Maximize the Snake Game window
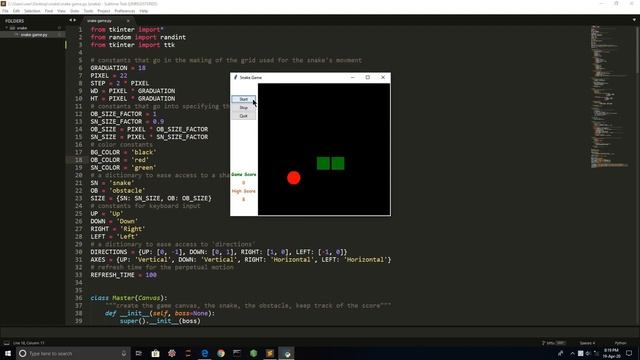The height and width of the screenshot is (360, 640). click(x=368, y=77)
